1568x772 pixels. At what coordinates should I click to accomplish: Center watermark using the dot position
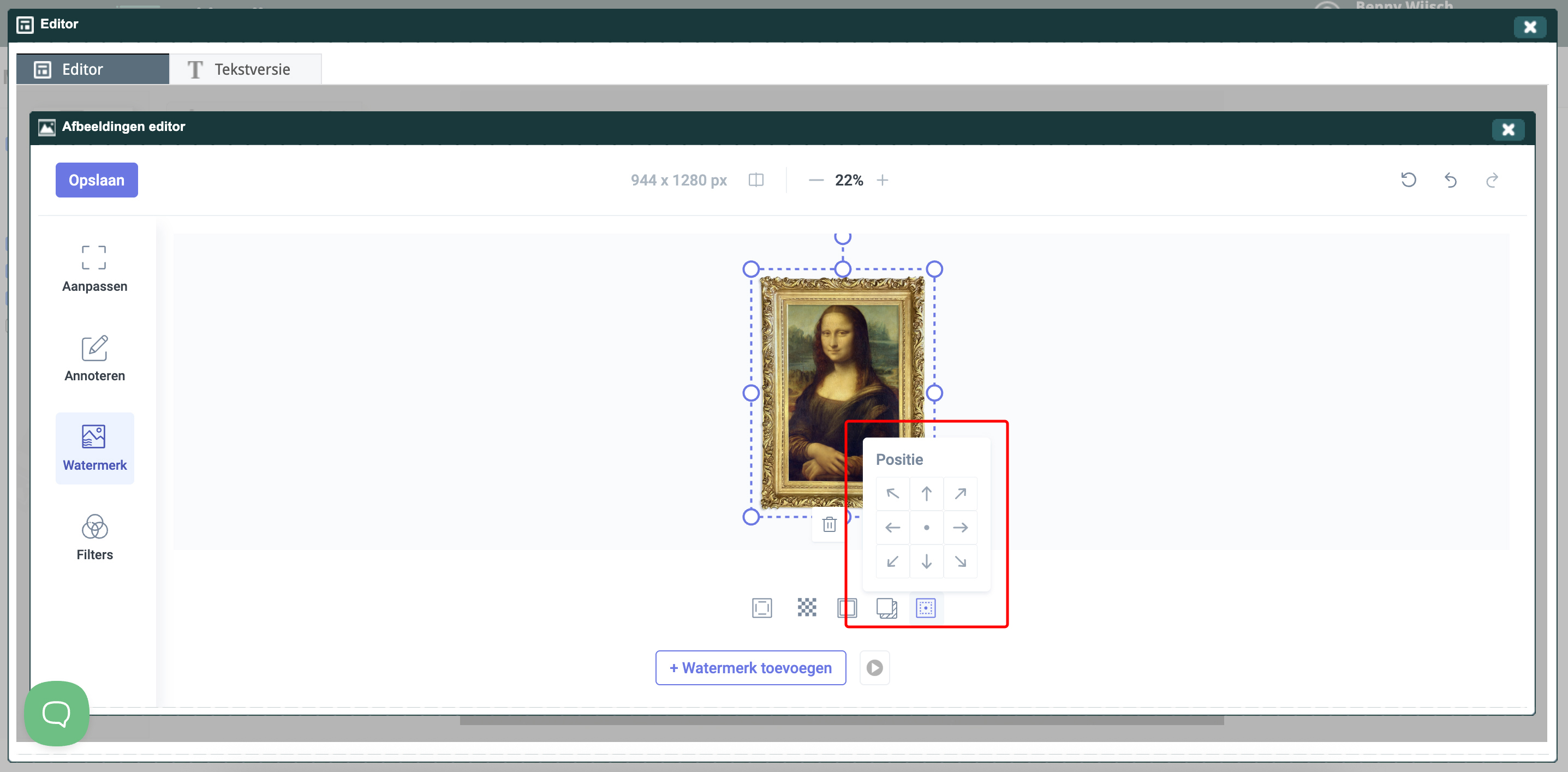[926, 528]
